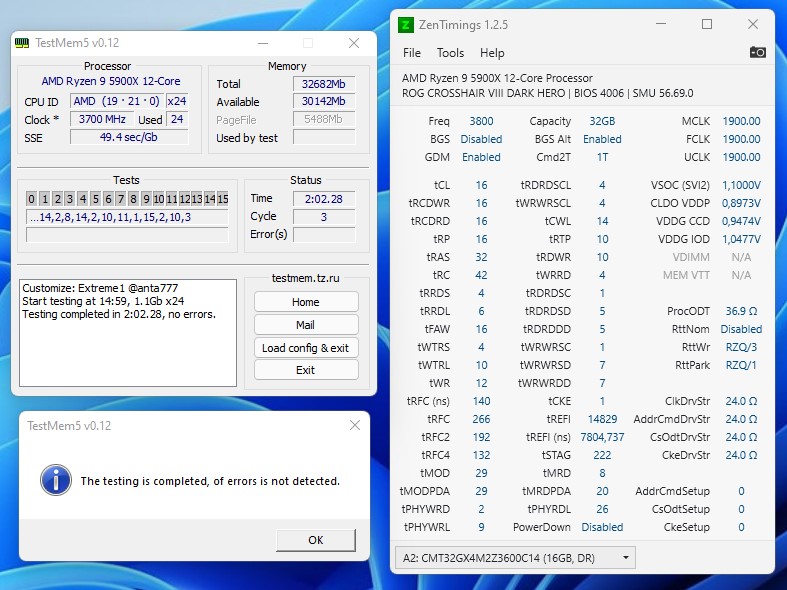Expand the A2 memory module dropdown
Image resolution: width=787 pixels, height=590 pixels.
pos(515,558)
